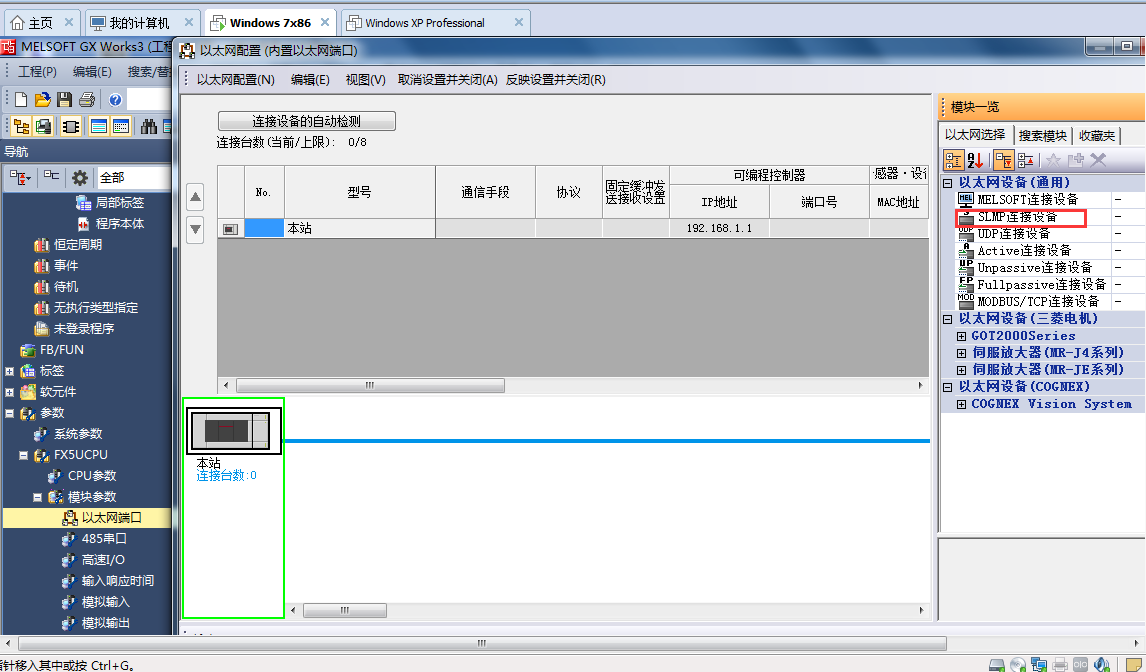Click the blue-lined output window icon

99,127
